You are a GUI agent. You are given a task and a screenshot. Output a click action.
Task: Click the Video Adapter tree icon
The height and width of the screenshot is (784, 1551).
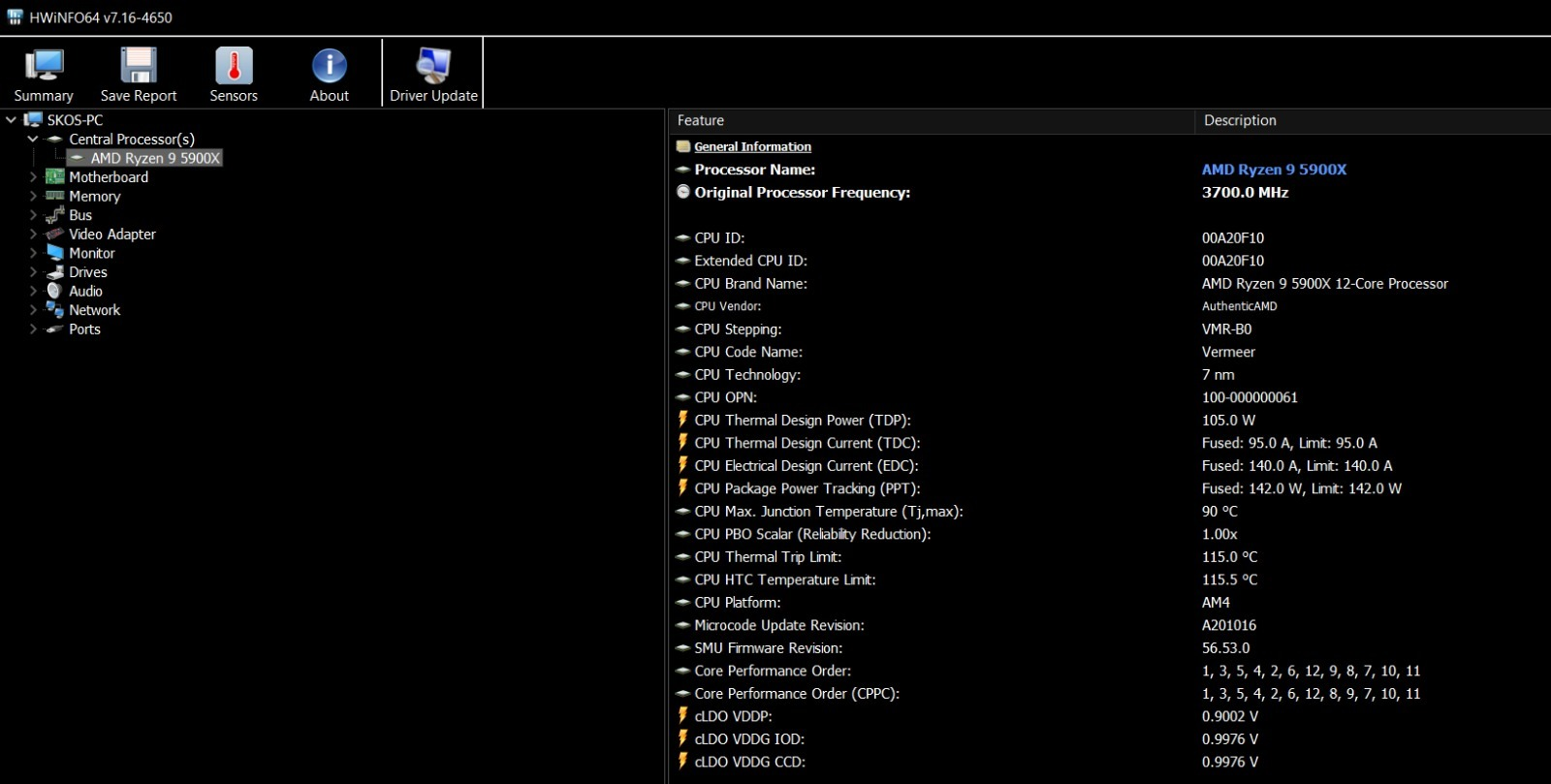coord(55,235)
